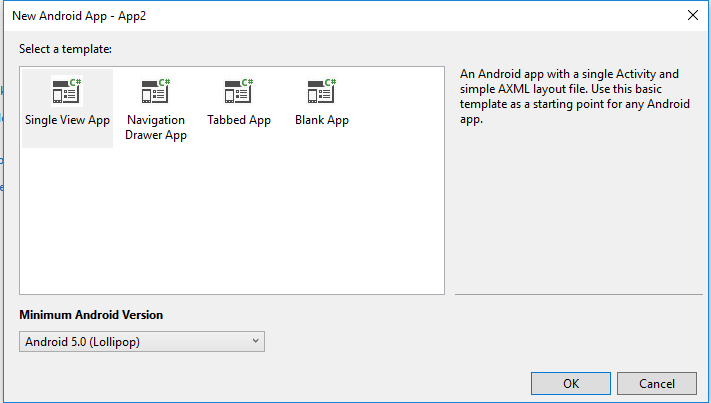Click the "Navigation Drawer App" text label

pos(156,127)
